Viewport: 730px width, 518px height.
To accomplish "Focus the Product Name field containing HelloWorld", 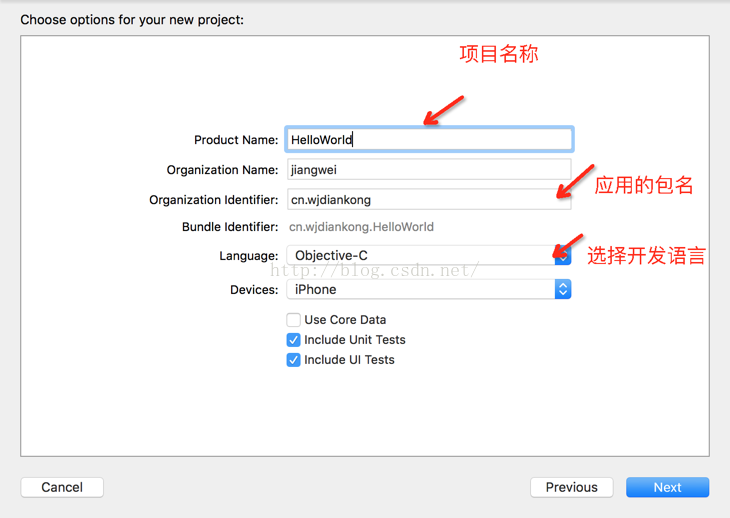I will tap(429, 139).
